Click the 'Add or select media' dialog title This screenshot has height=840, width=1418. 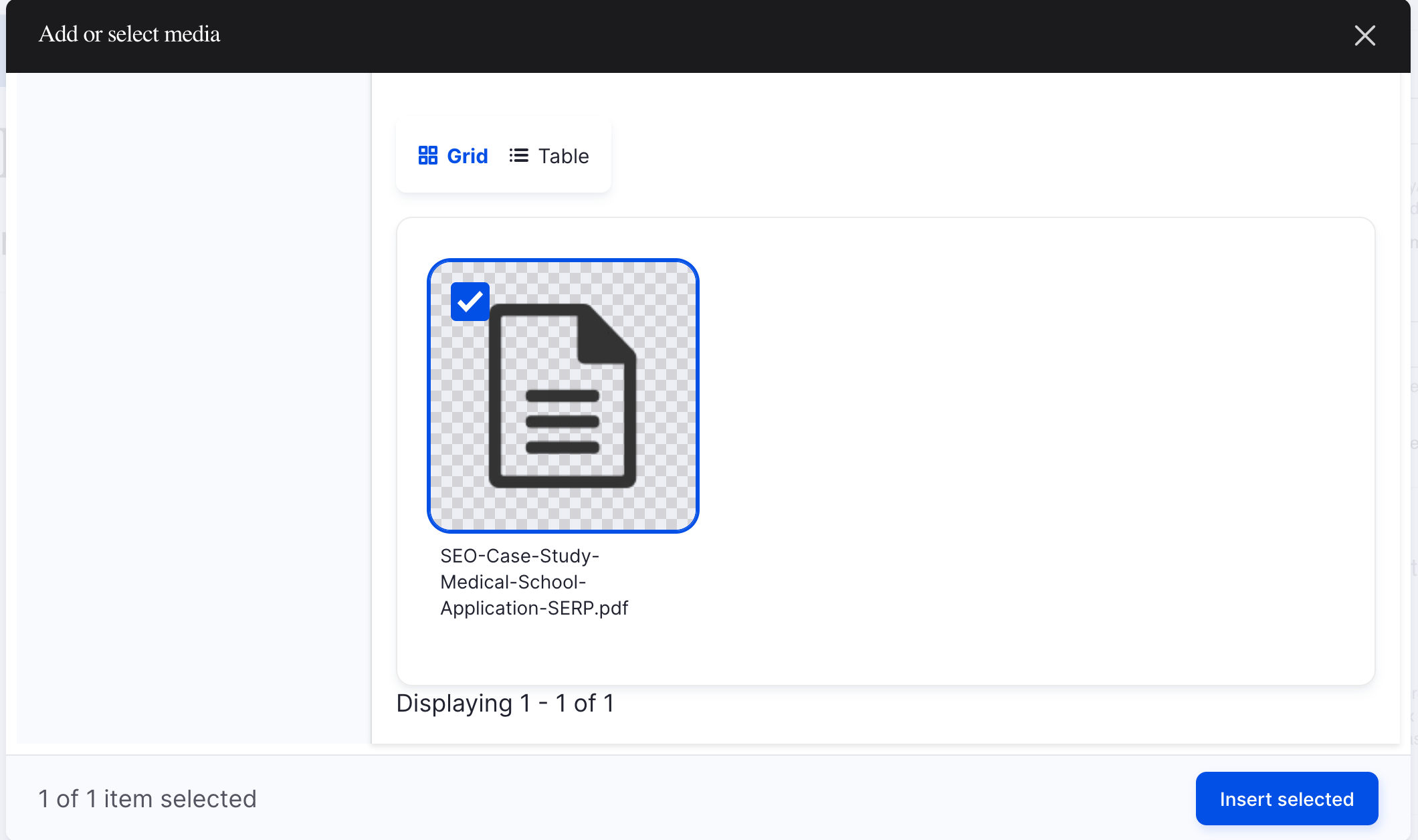pyautogui.click(x=129, y=34)
